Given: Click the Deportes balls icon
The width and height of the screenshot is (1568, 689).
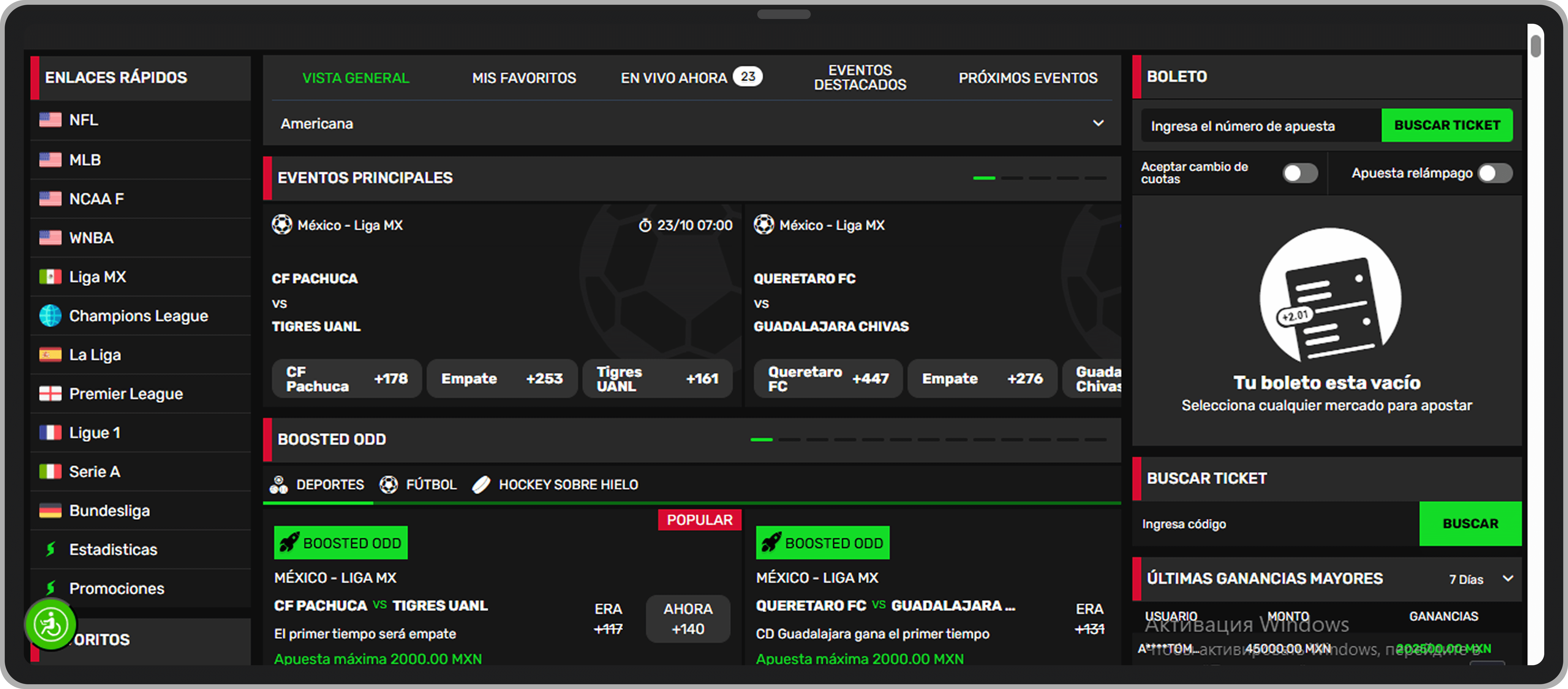Looking at the screenshot, I should point(279,484).
